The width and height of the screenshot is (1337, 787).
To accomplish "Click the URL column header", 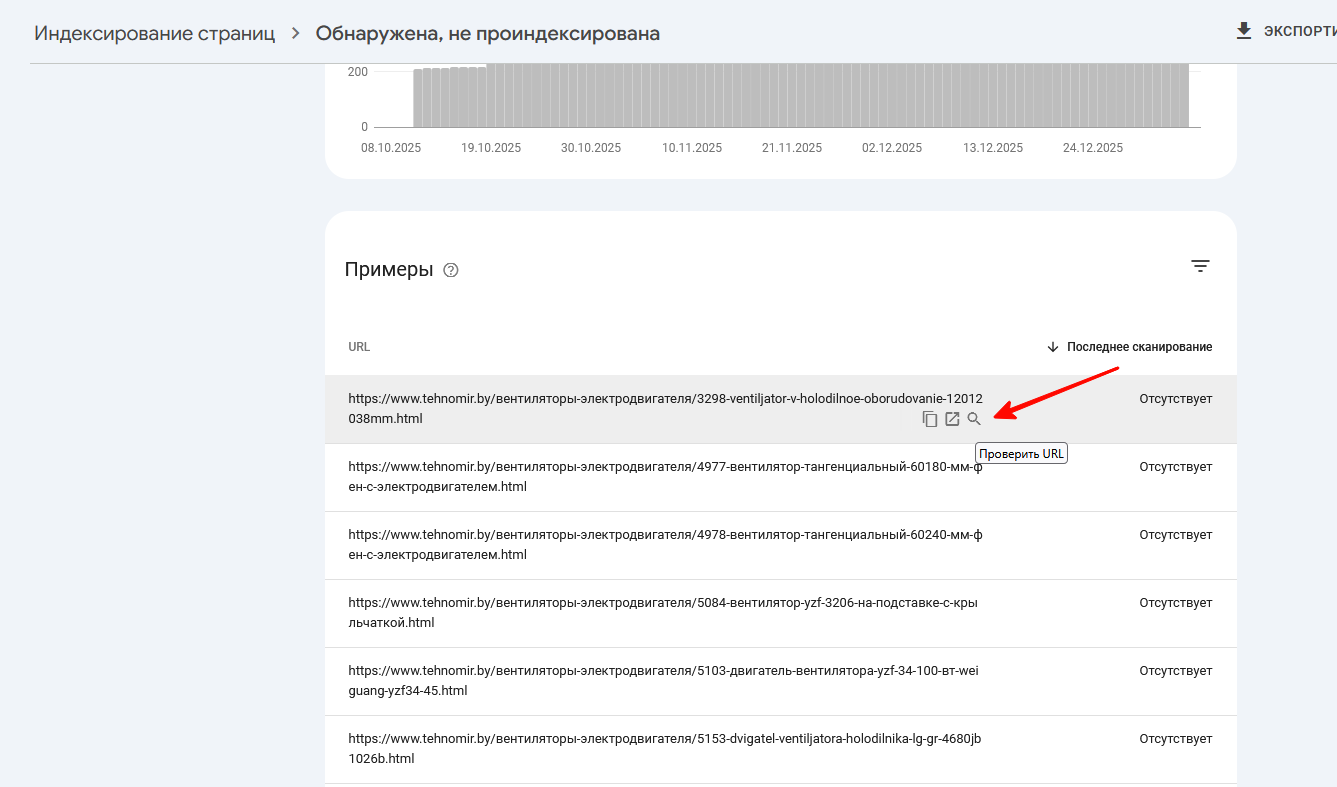I will click(359, 347).
